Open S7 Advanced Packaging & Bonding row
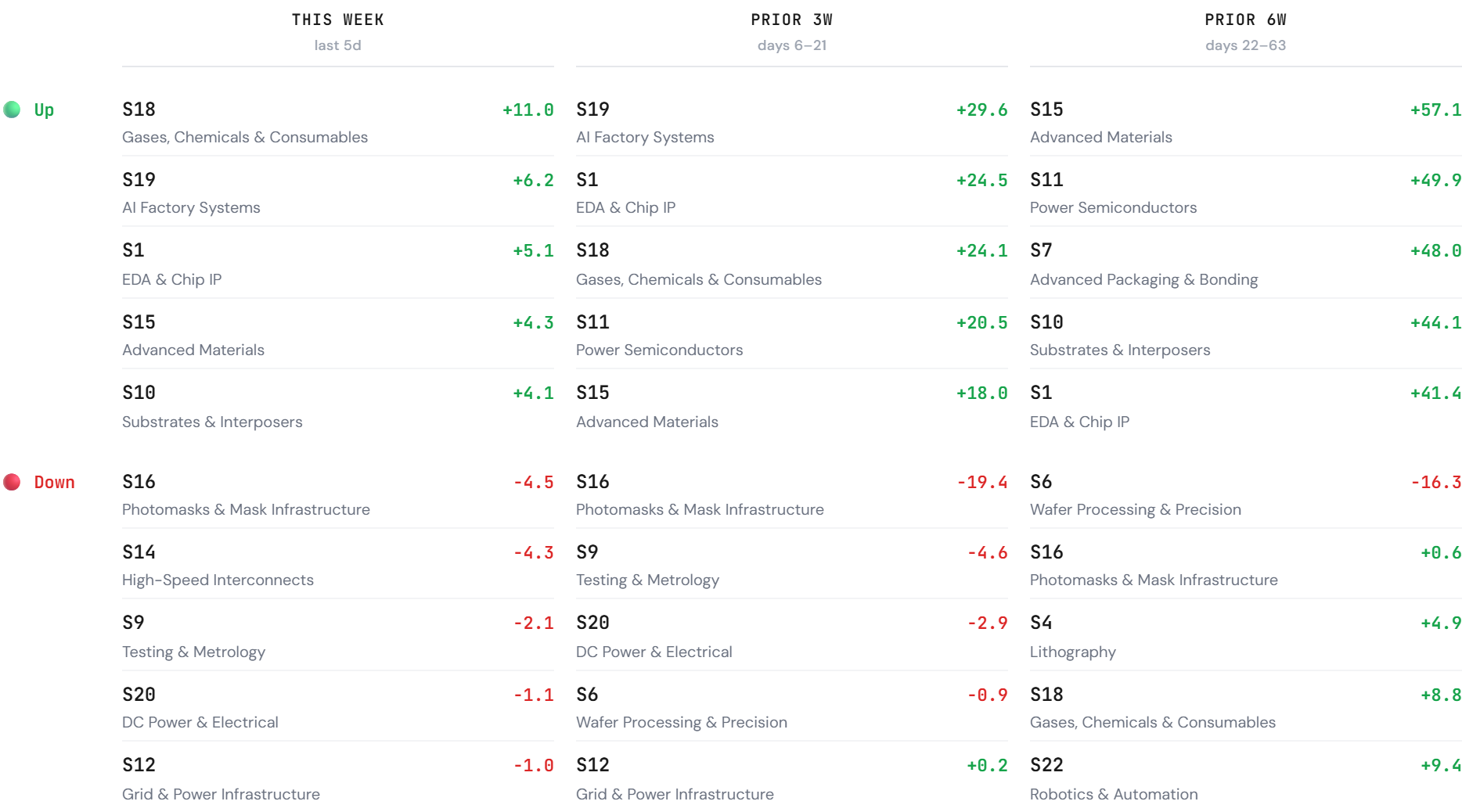Screen dimensions: 1462x812 point(1246,264)
